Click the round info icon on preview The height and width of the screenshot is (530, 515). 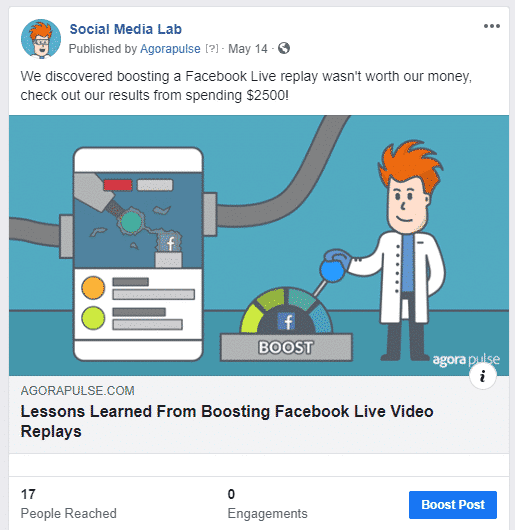coord(483,376)
